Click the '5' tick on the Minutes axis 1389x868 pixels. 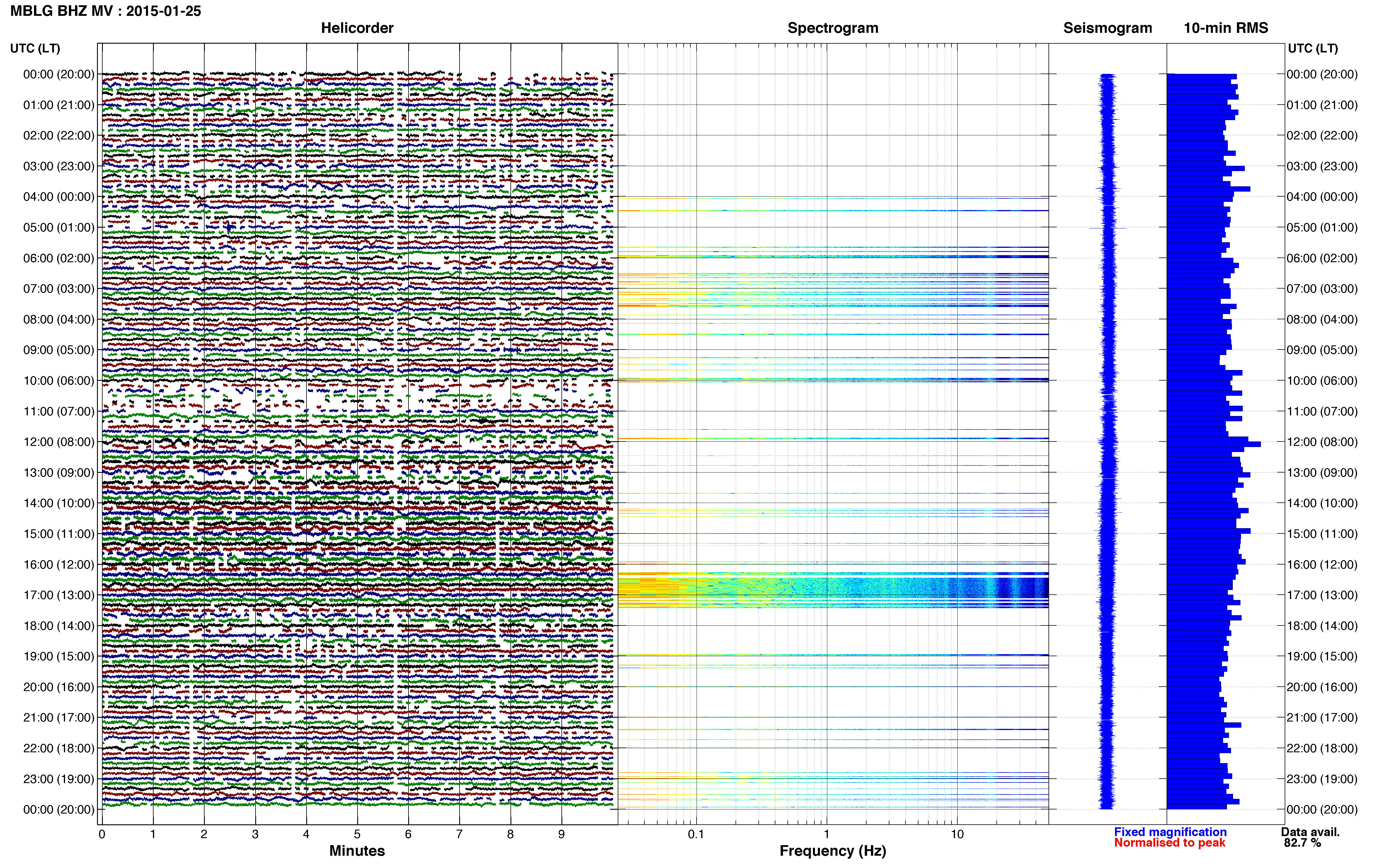(357, 834)
